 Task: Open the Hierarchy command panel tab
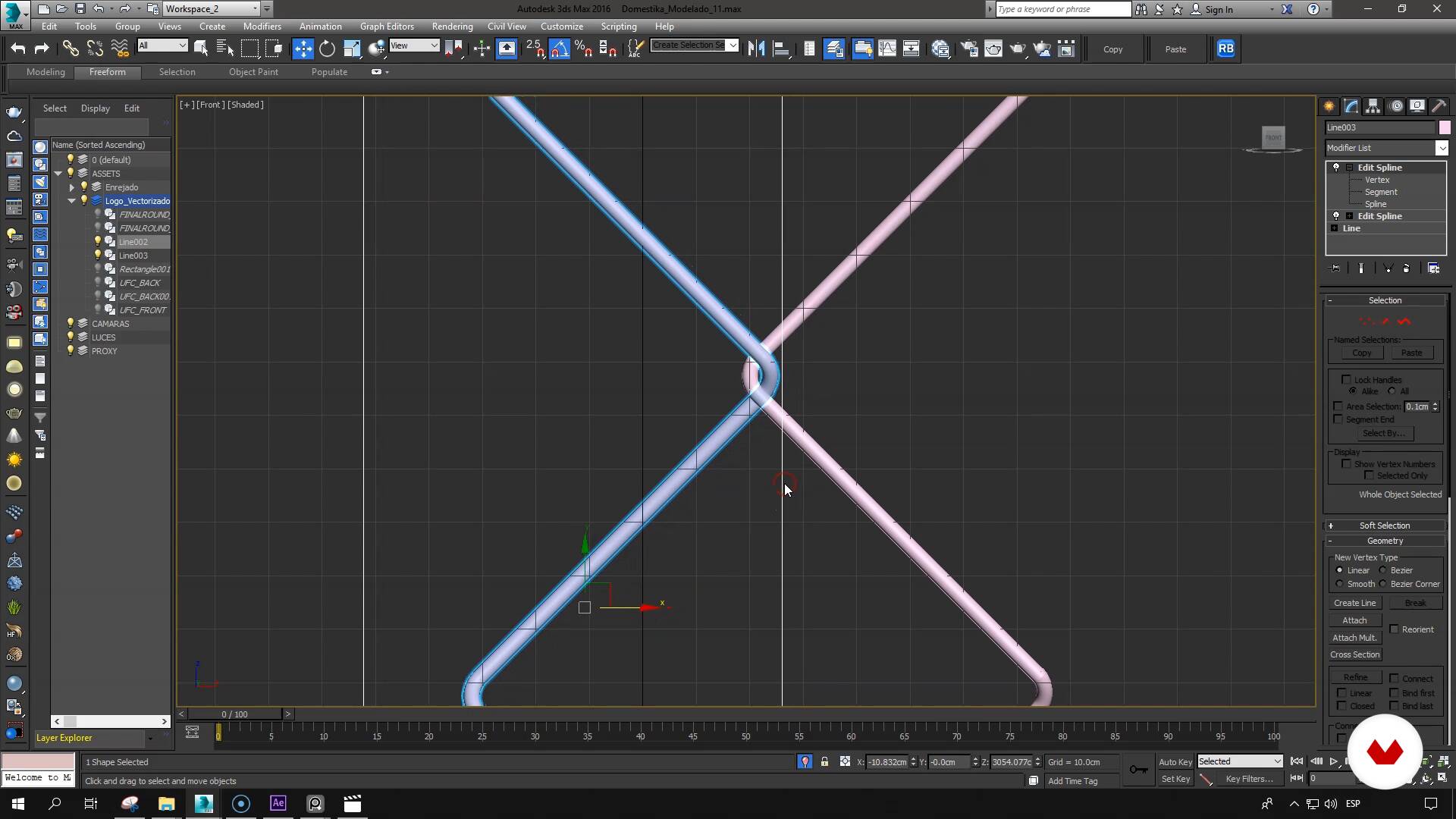click(1373, 106)
